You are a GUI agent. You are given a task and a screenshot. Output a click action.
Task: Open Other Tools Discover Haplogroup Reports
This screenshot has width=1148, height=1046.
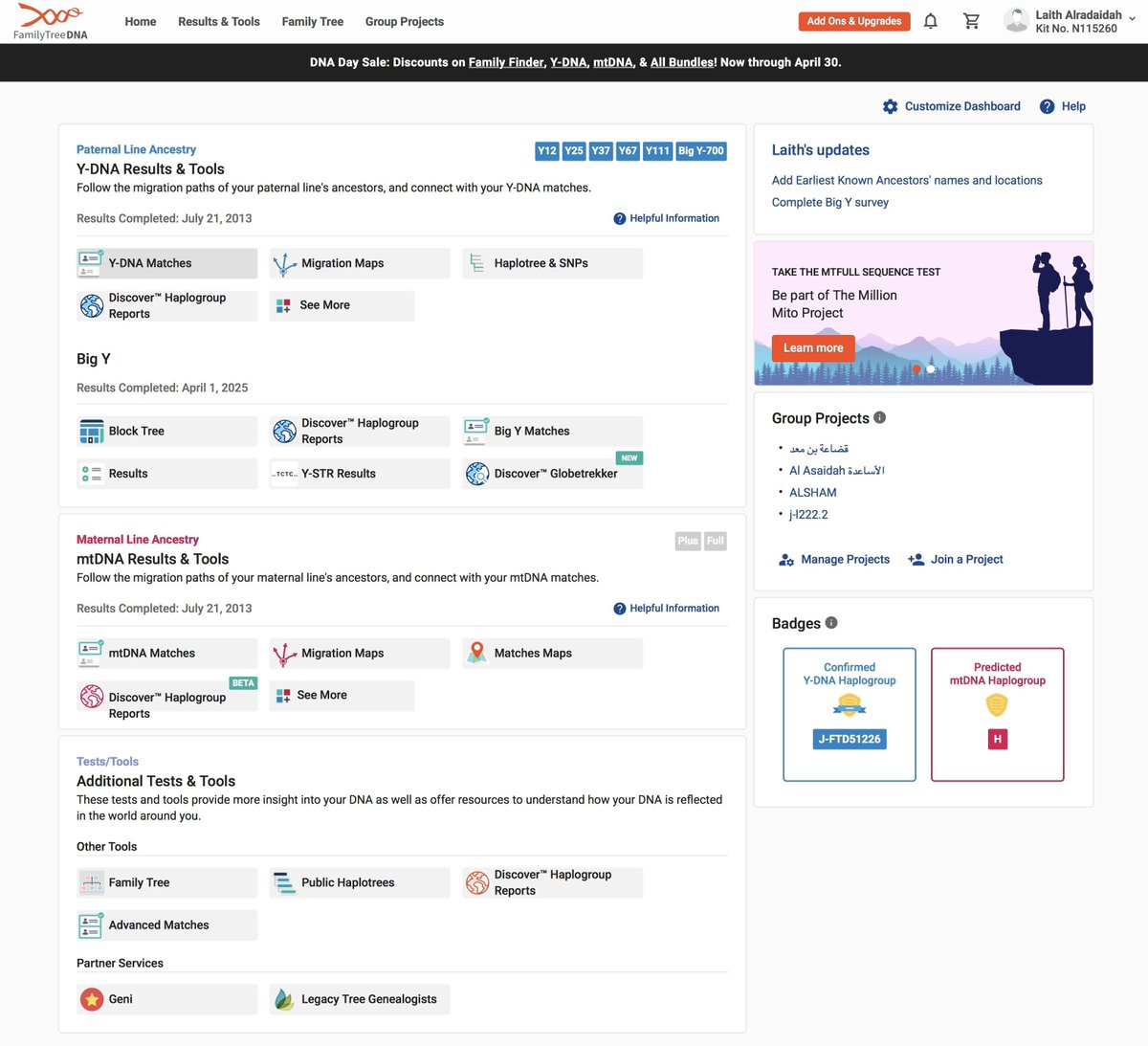pos(552,883)
